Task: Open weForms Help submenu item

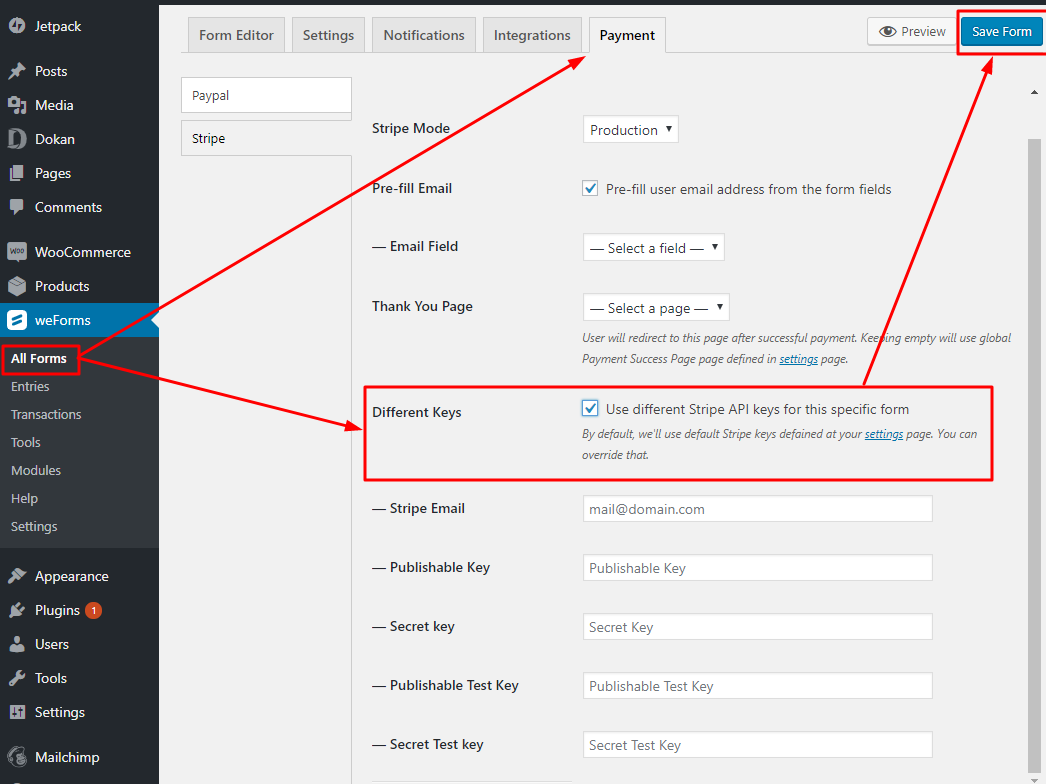Action: [24, 498]
